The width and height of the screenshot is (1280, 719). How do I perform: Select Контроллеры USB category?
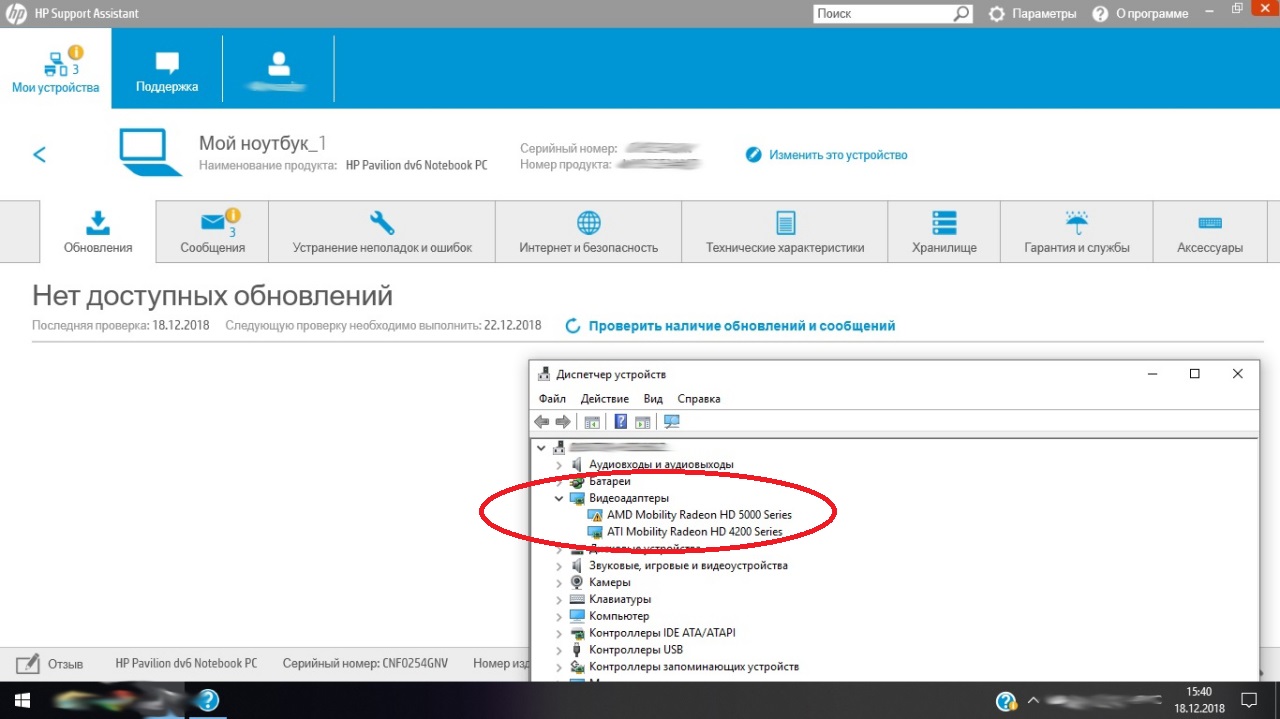click(636, 650)
